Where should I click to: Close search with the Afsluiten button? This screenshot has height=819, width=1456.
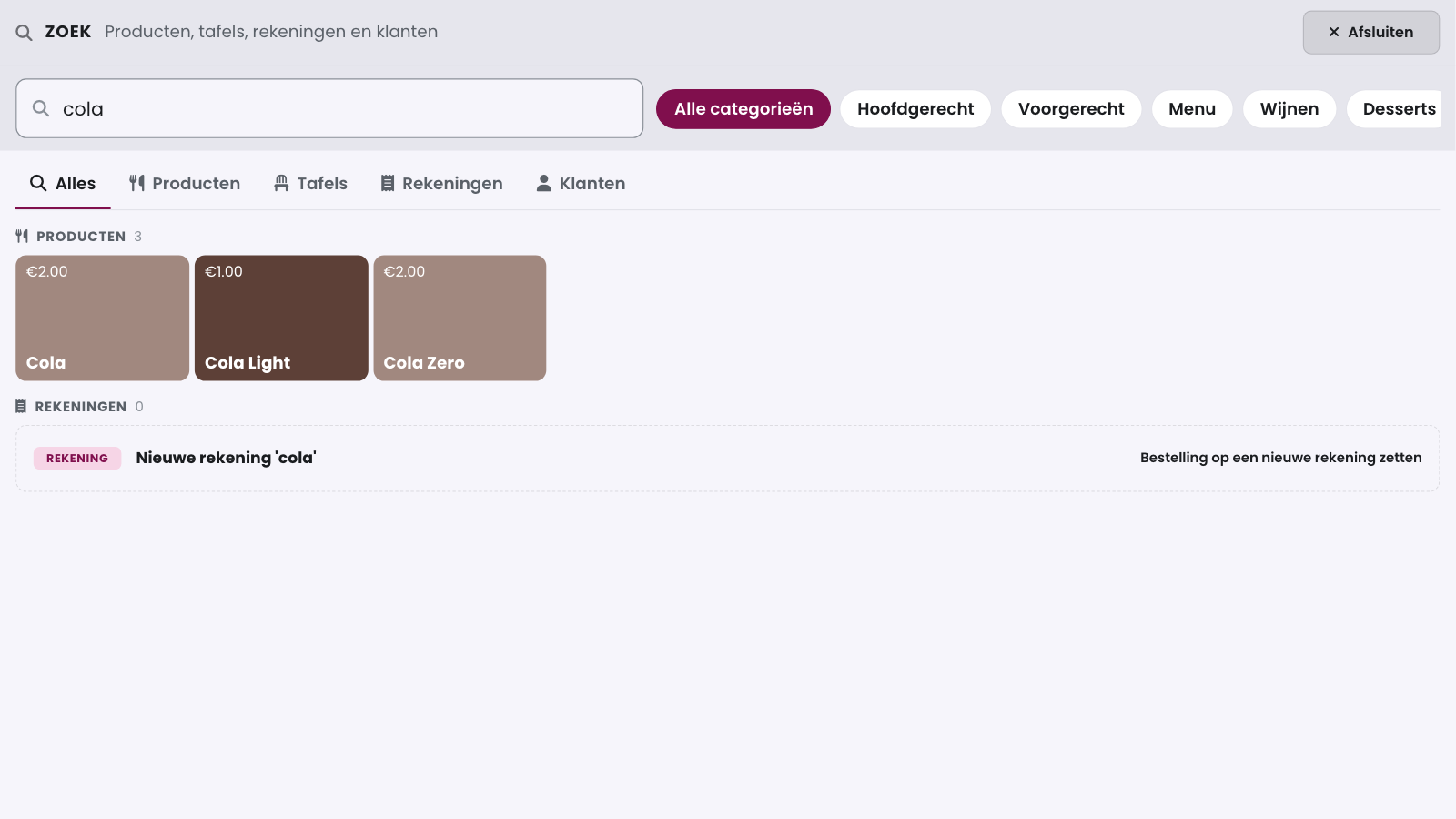(x=1371, y=33)
